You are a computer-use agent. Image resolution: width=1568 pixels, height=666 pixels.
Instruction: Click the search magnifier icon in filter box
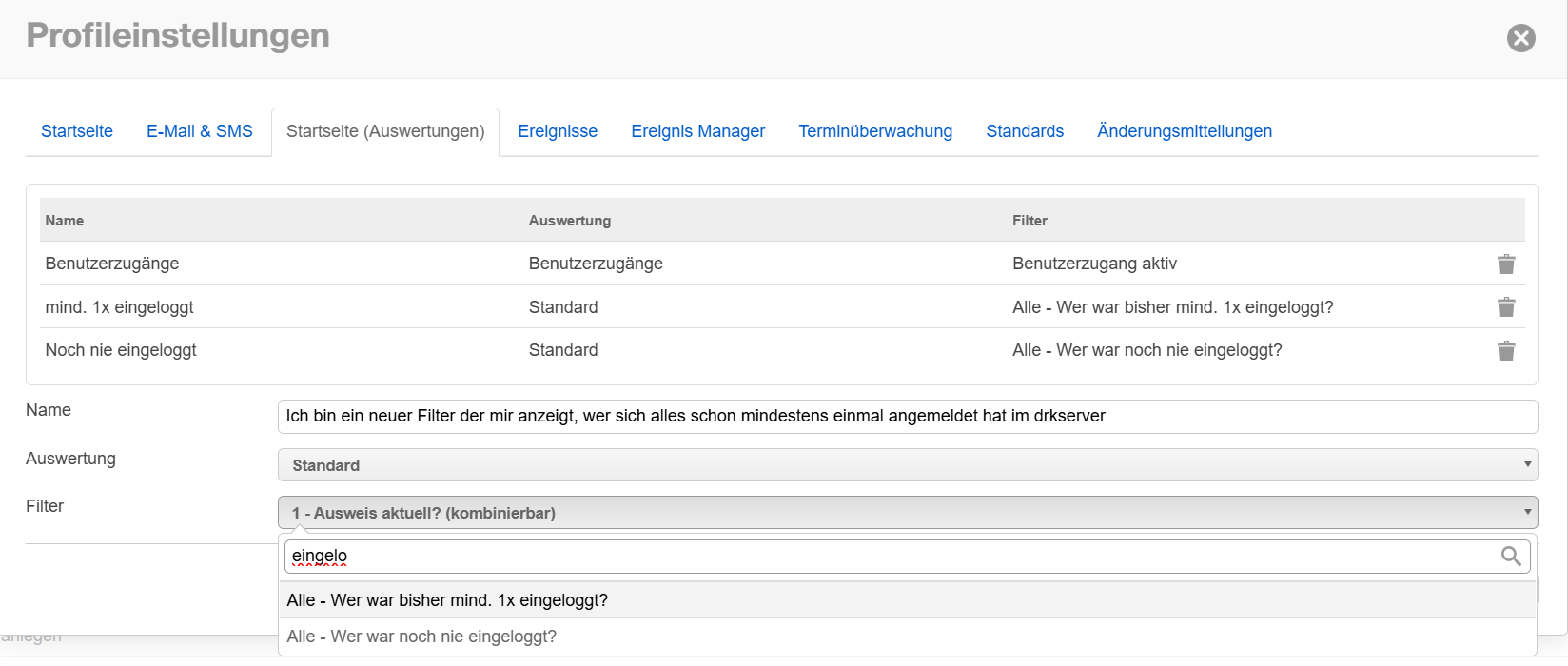[1510, 556]
